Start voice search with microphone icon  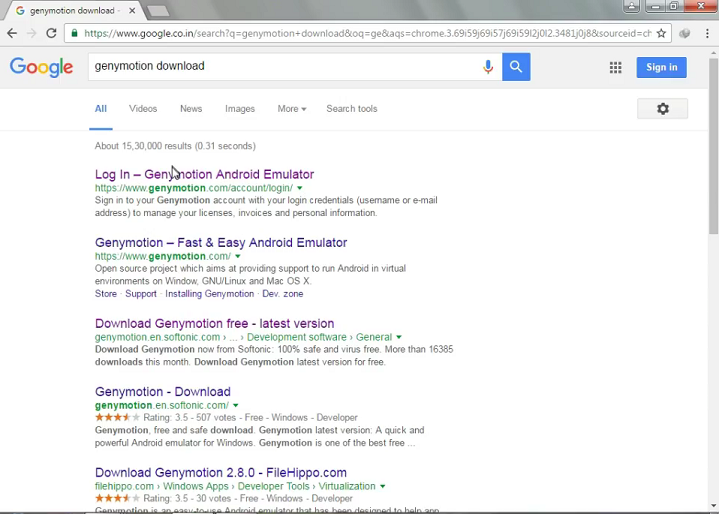pos(488,67)
